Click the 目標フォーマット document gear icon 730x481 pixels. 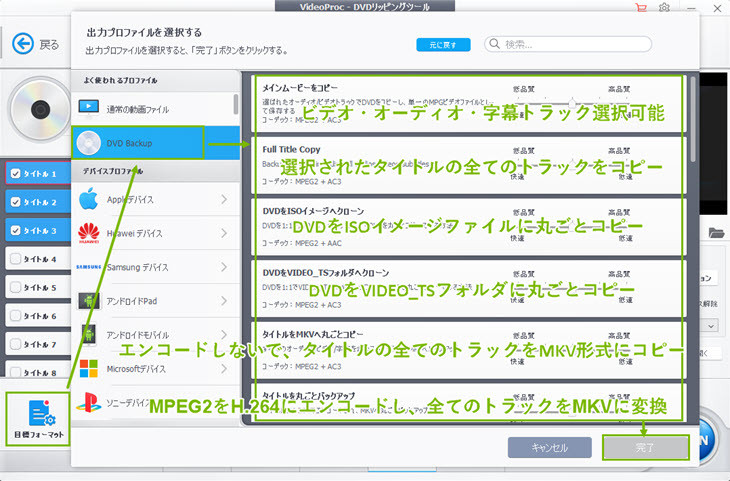click(42, 413)
